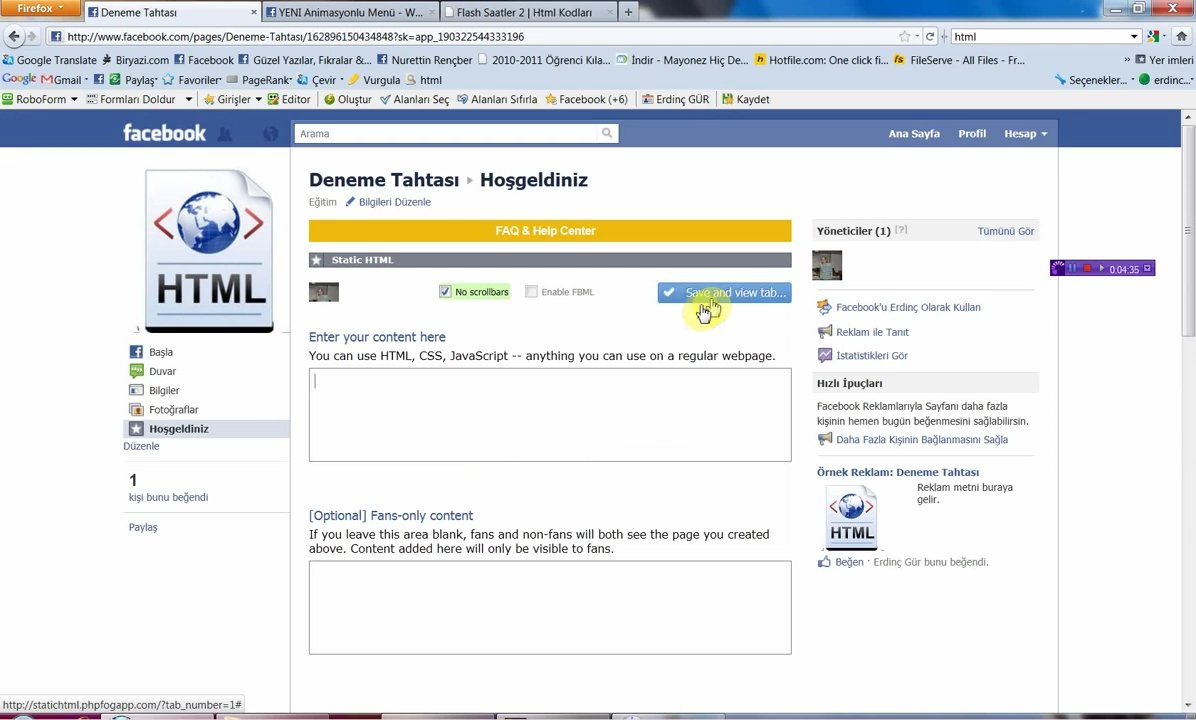This screenshot has height=720, width=1196.
Task: Click the browser URL address field
Action: tap(481, 36)
